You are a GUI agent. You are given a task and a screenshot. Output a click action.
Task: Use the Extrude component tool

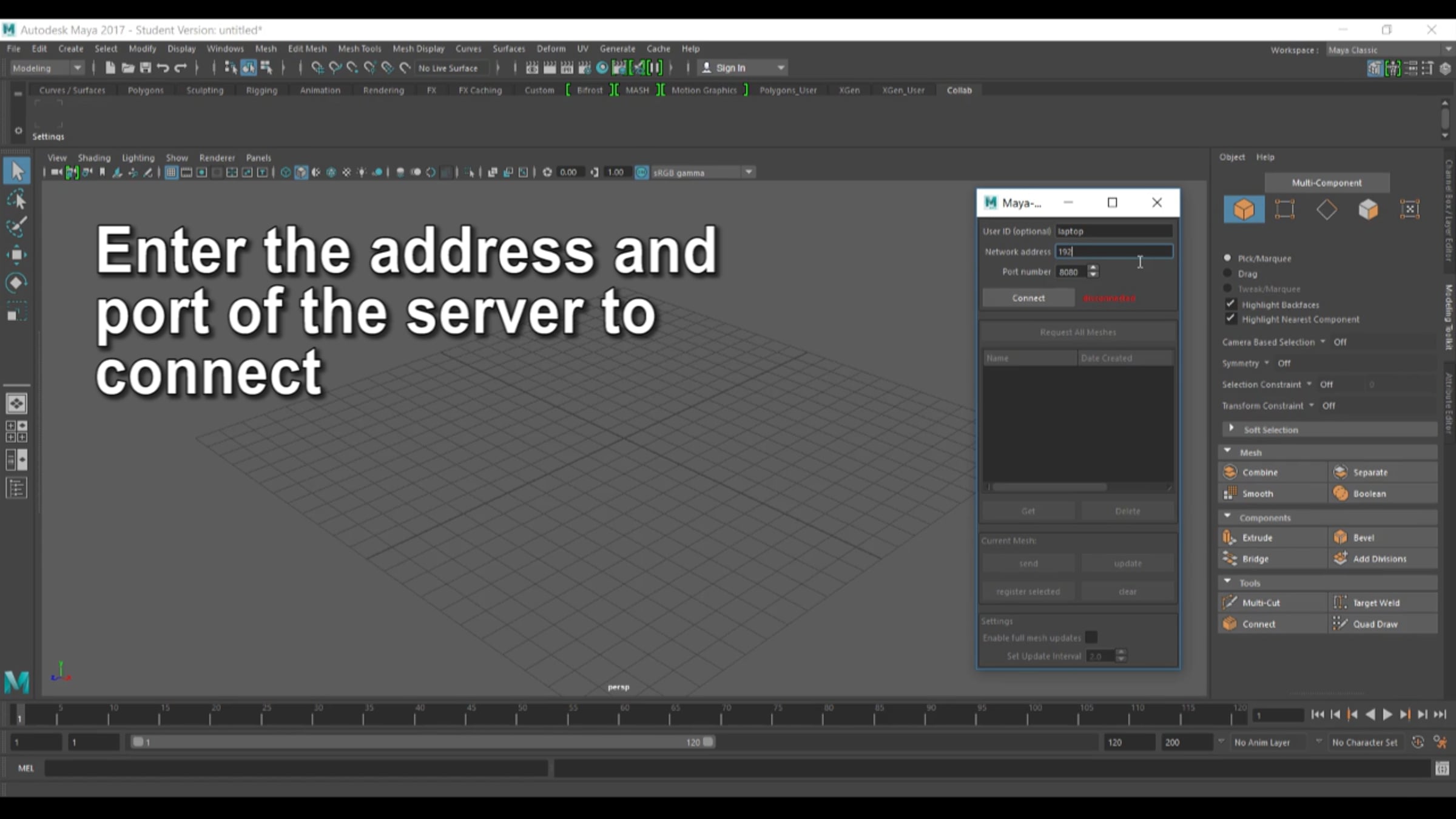click(x=1272, y=538)
